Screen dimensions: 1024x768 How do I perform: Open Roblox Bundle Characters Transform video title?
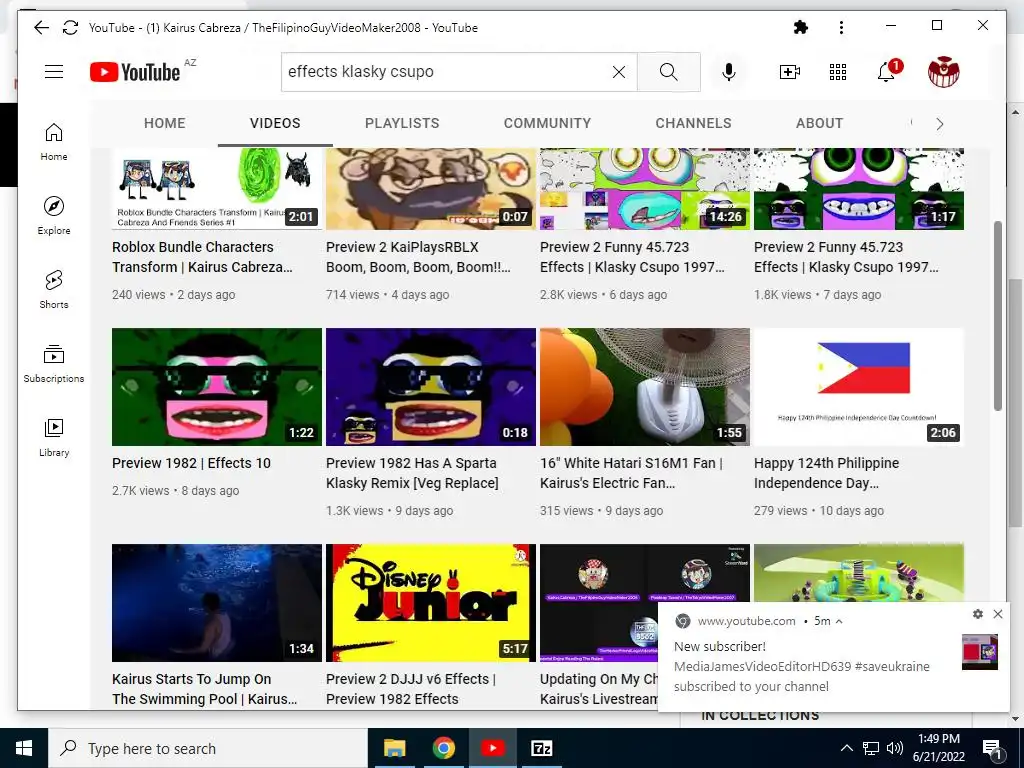tap(202, 257)
